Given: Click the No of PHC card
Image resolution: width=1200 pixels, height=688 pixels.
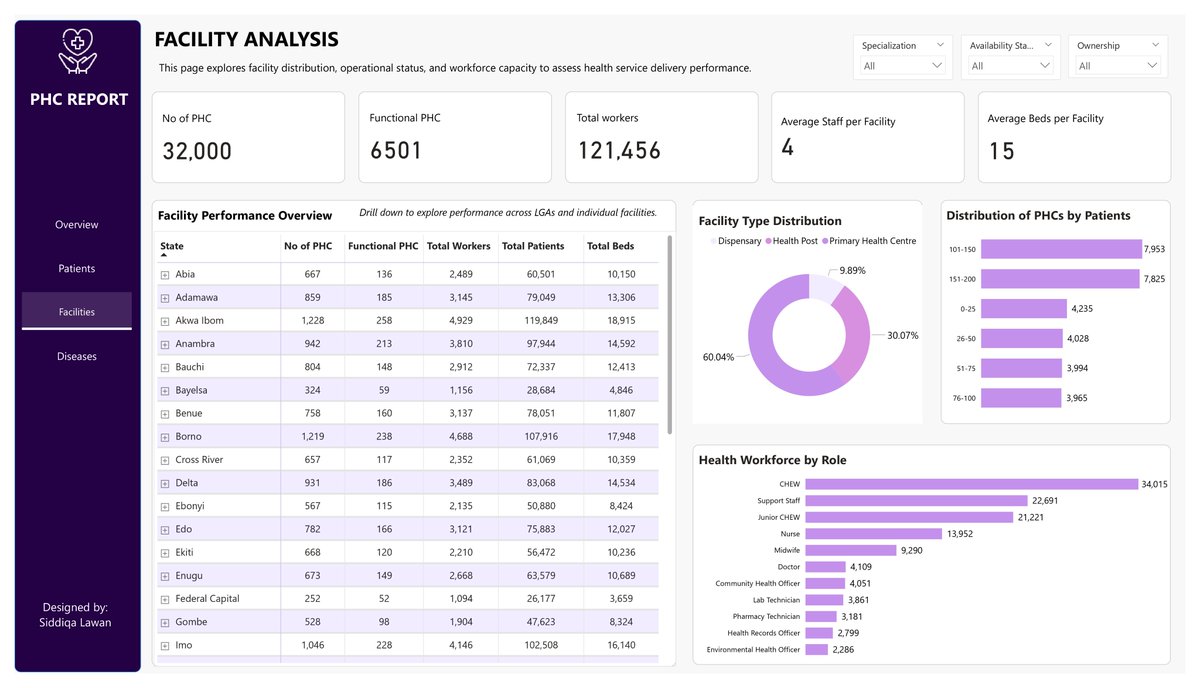Looking at the screenshot, I should point(248,138).
